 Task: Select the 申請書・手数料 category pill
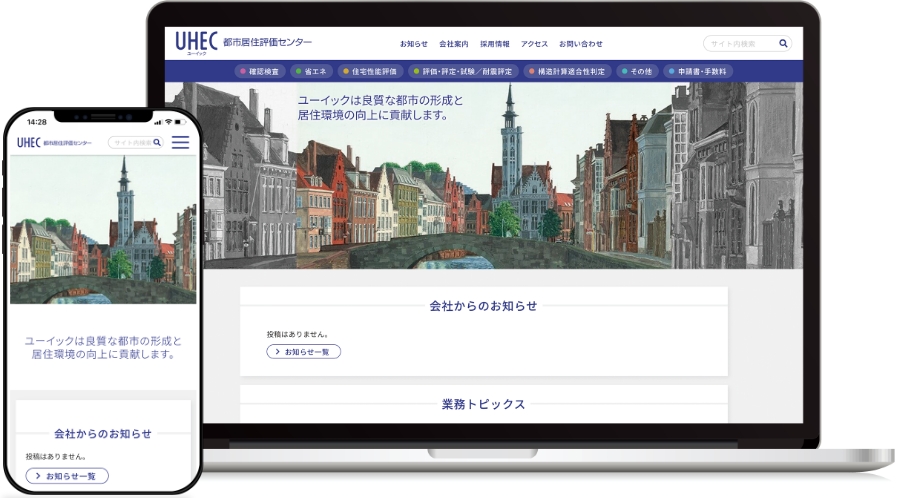pyautogui.click(x=698, y=72)
